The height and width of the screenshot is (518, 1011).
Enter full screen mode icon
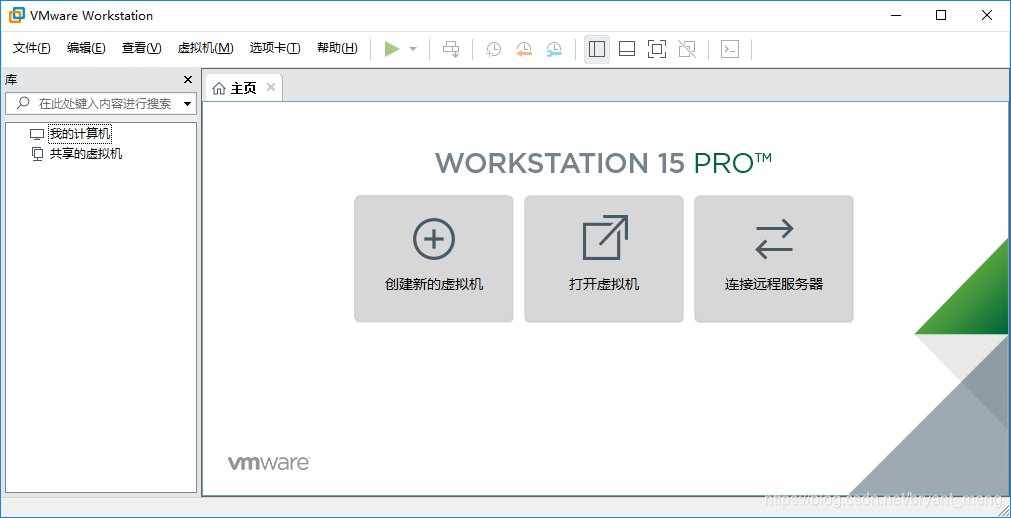coord(656,49)
